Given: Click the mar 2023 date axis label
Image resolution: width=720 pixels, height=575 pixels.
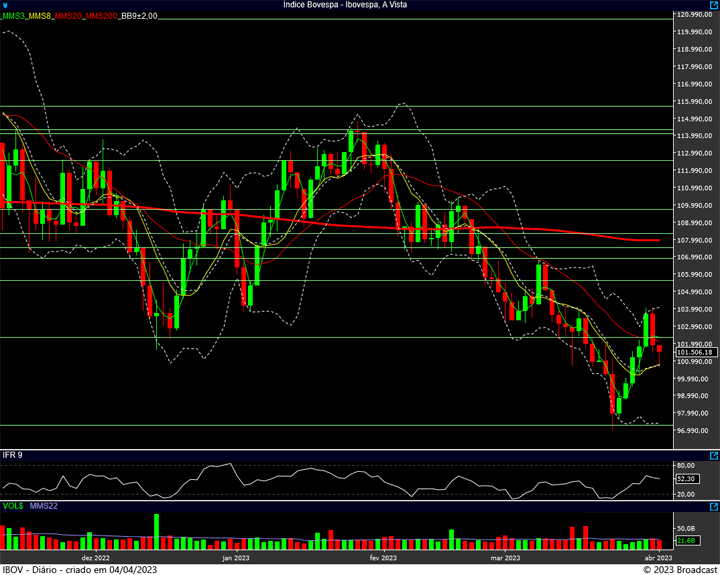Looking at the screenshot, I should click(505, 558).
